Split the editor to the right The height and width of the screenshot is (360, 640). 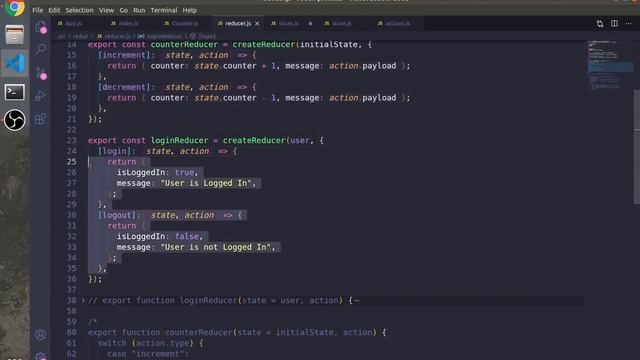pyautogui.click(x=614, y=24)
